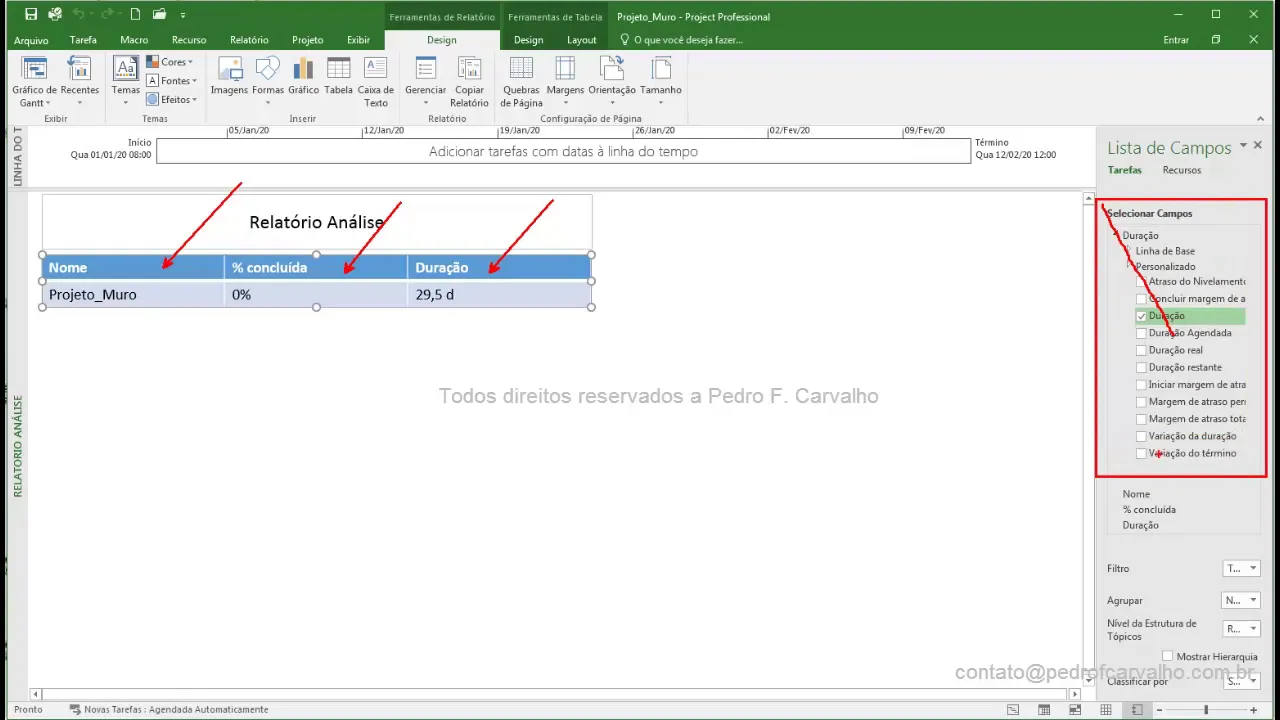Open the Arquivo menu
The image size is (1280, 720).
coord(31,40)
